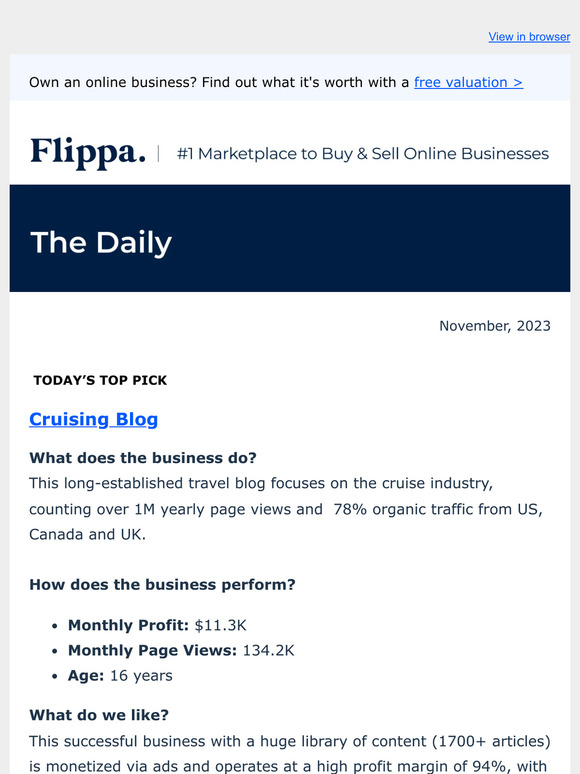This screenshot has height=774, width=580.
Task: Click the TODAY'S TOP PICK heading
Action: pos(100,380)
